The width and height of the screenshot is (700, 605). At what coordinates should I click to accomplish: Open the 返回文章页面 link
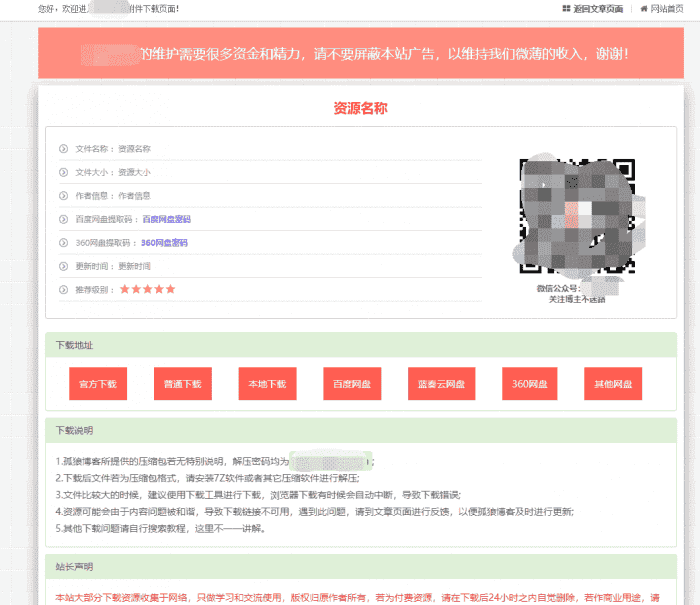click(598, 9)
